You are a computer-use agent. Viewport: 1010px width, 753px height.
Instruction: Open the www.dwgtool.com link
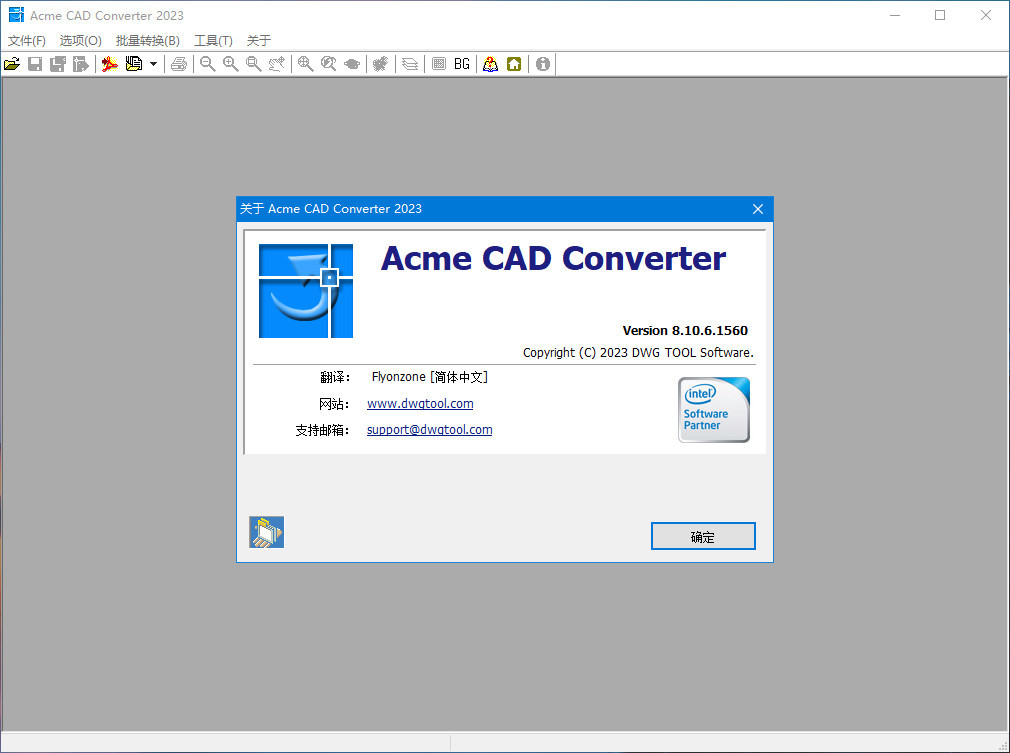pyautogui.click(x=420, y=404)
